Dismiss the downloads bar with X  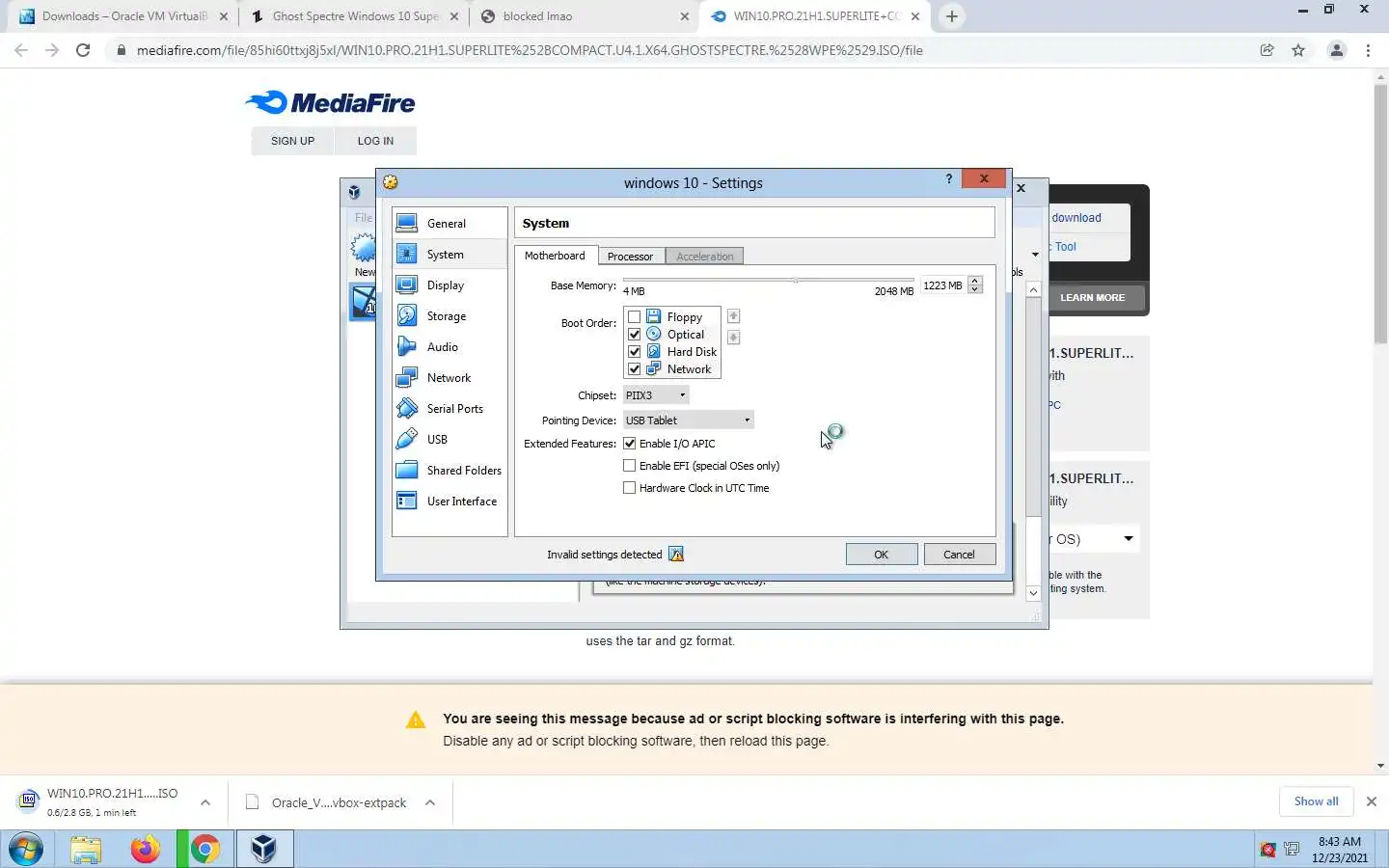click(1371, 801)
